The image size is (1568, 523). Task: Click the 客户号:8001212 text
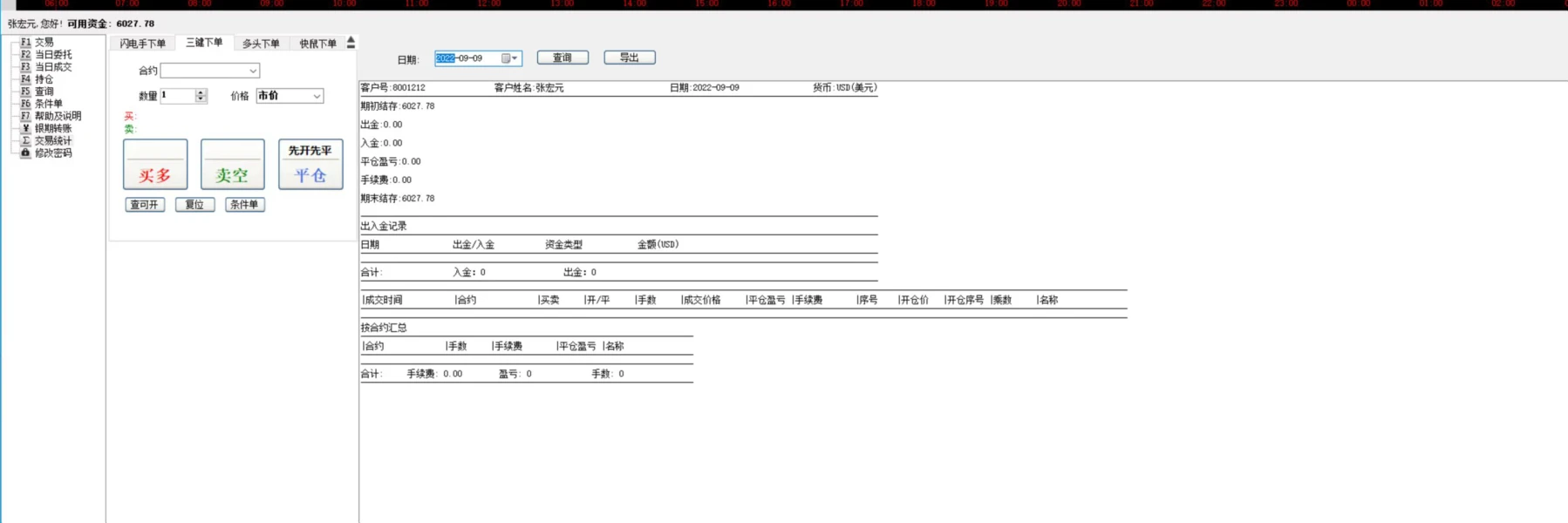(393, 87)
